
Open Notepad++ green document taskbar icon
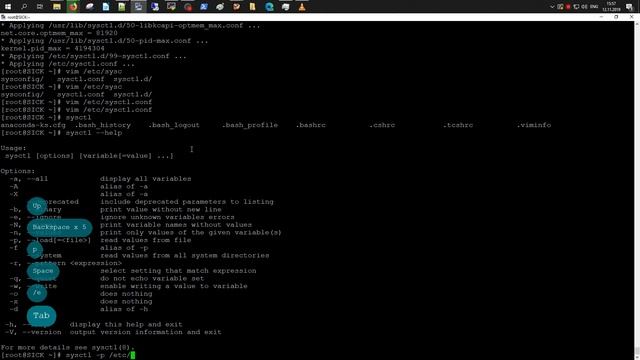pyautogui.click(x=122, y=7)
